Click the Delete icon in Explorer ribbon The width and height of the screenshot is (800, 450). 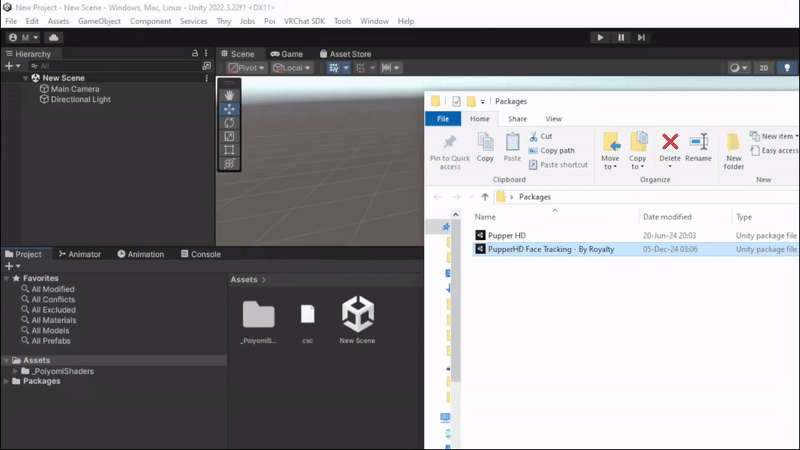coord(670,147)
